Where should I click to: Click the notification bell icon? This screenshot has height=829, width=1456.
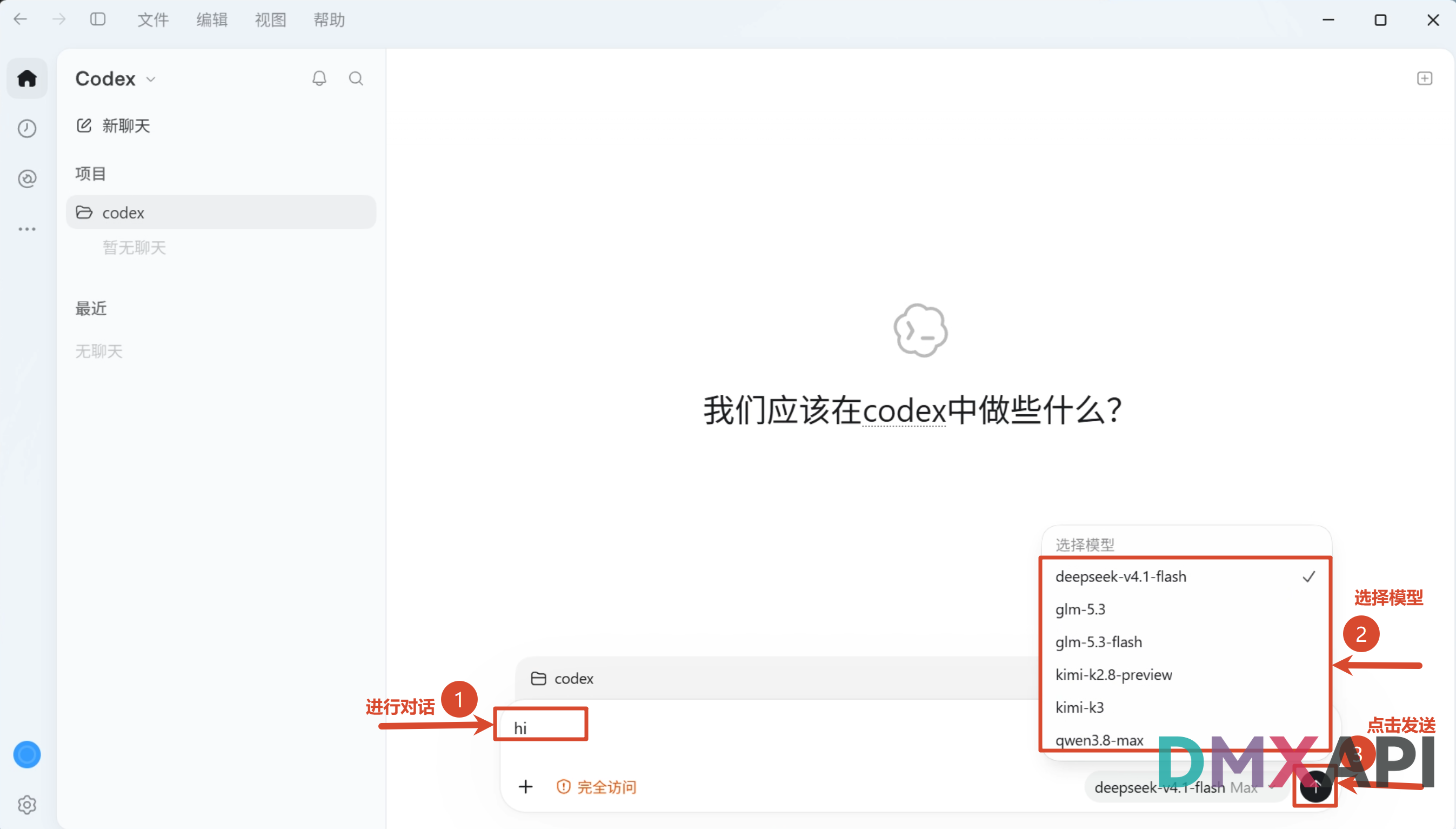[319, 78]
